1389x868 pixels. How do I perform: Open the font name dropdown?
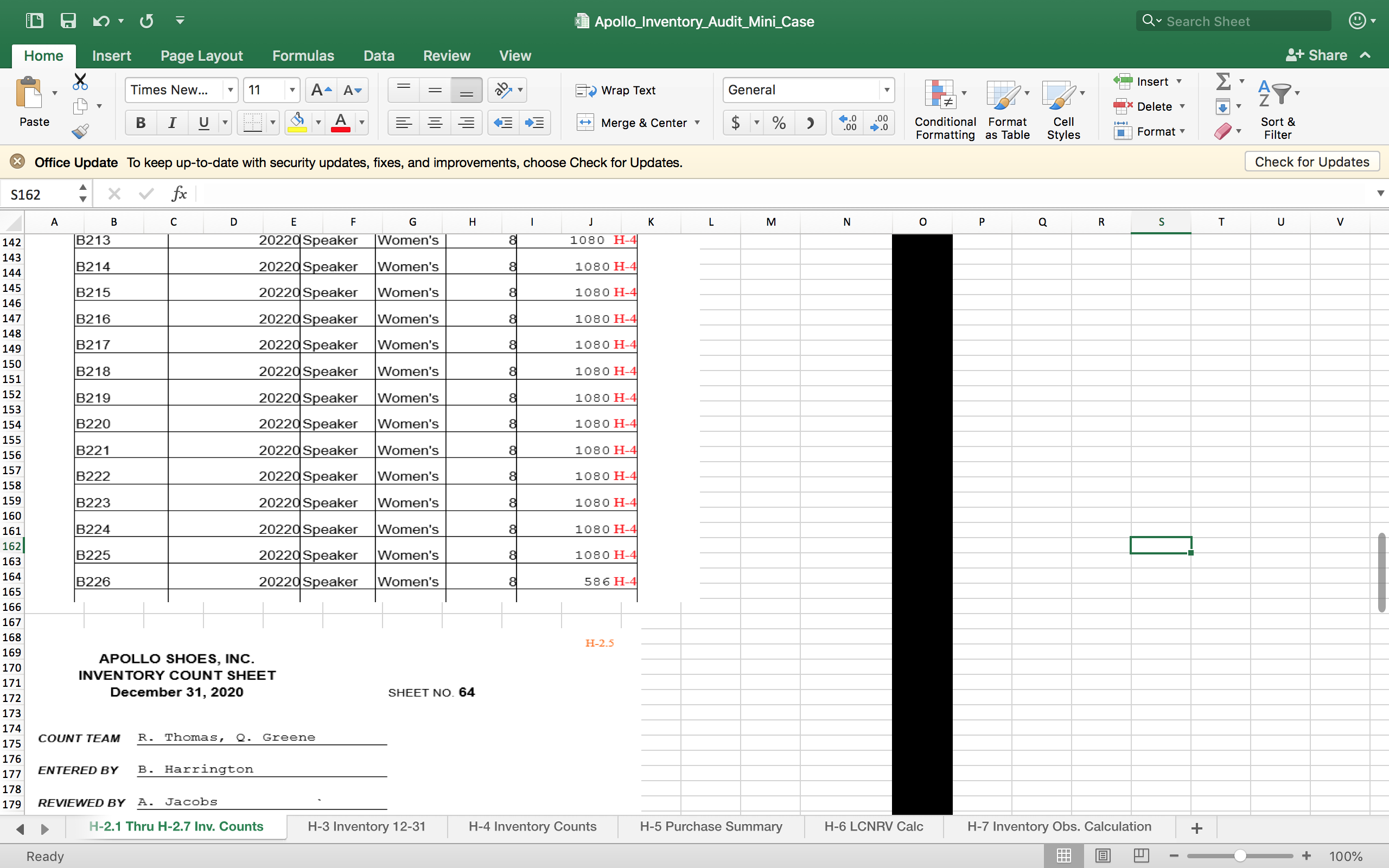pos(230,90)
